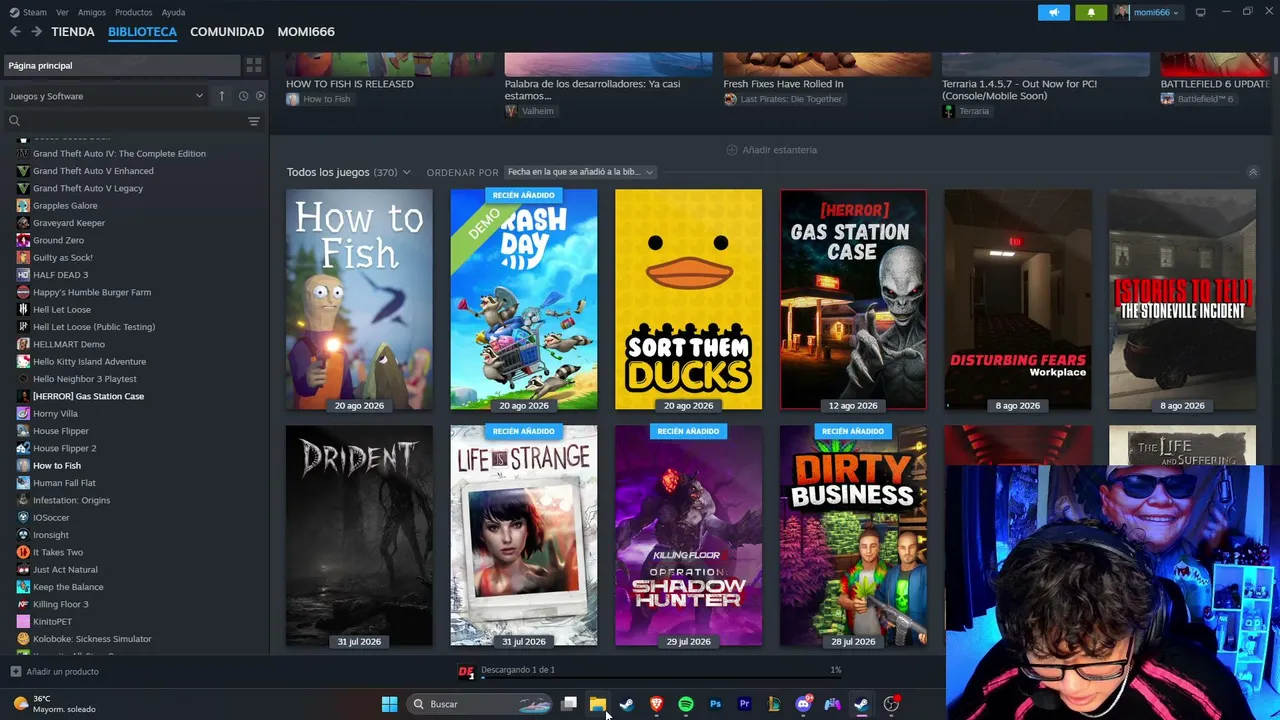Open the MOMI666 profile tab
Viewport: 1280px width, 720px height.
(306, 32)
